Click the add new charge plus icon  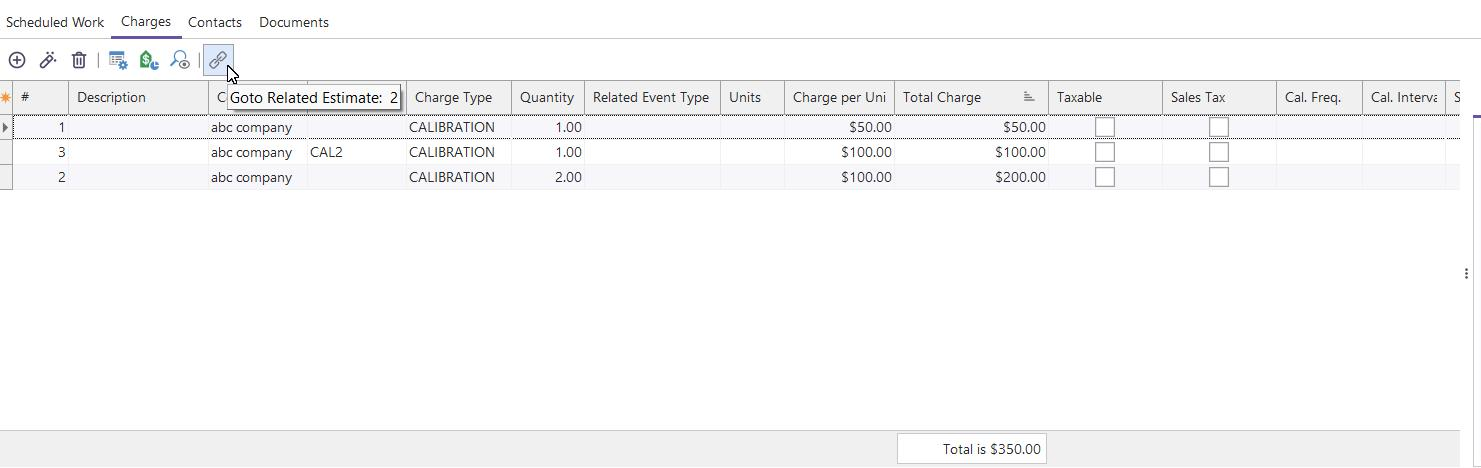point(17,61)
